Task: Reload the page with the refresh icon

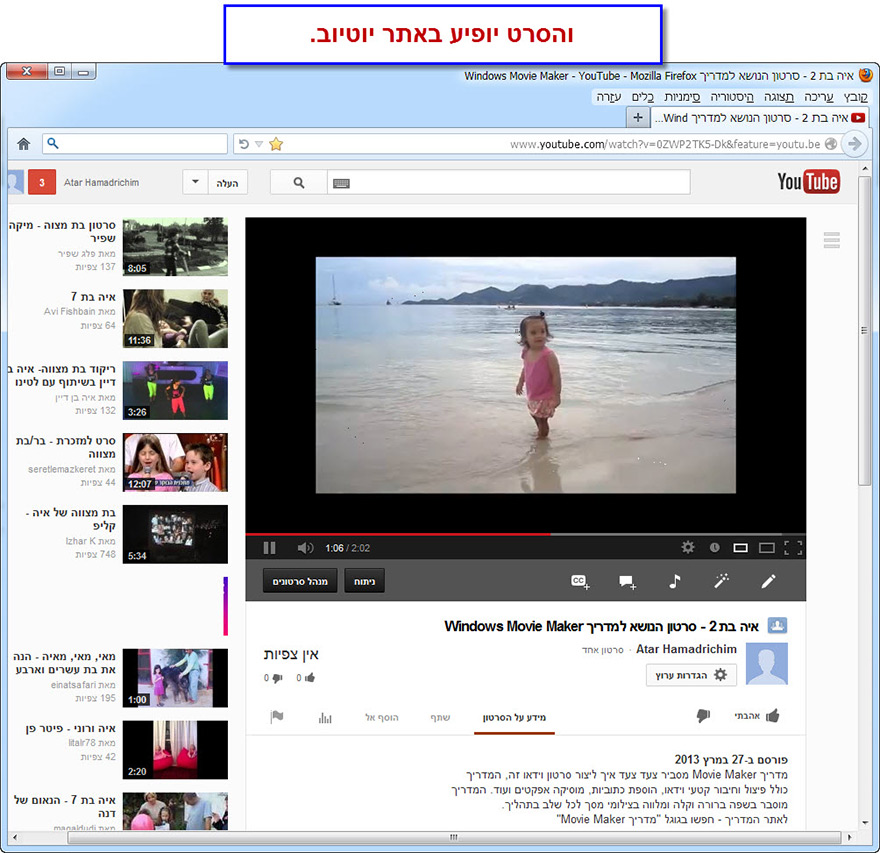Action: (244, 144)
